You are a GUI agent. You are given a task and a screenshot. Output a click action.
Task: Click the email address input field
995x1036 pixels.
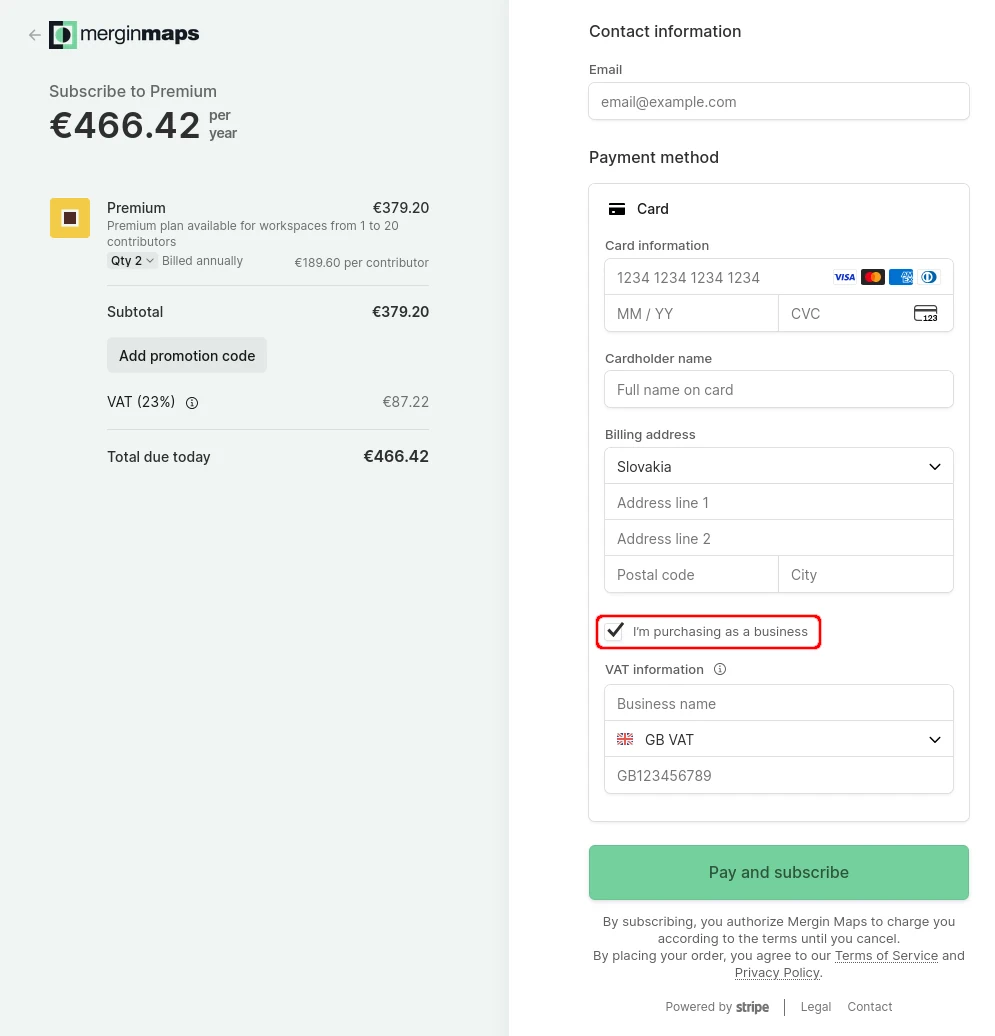tap(779, 101)
